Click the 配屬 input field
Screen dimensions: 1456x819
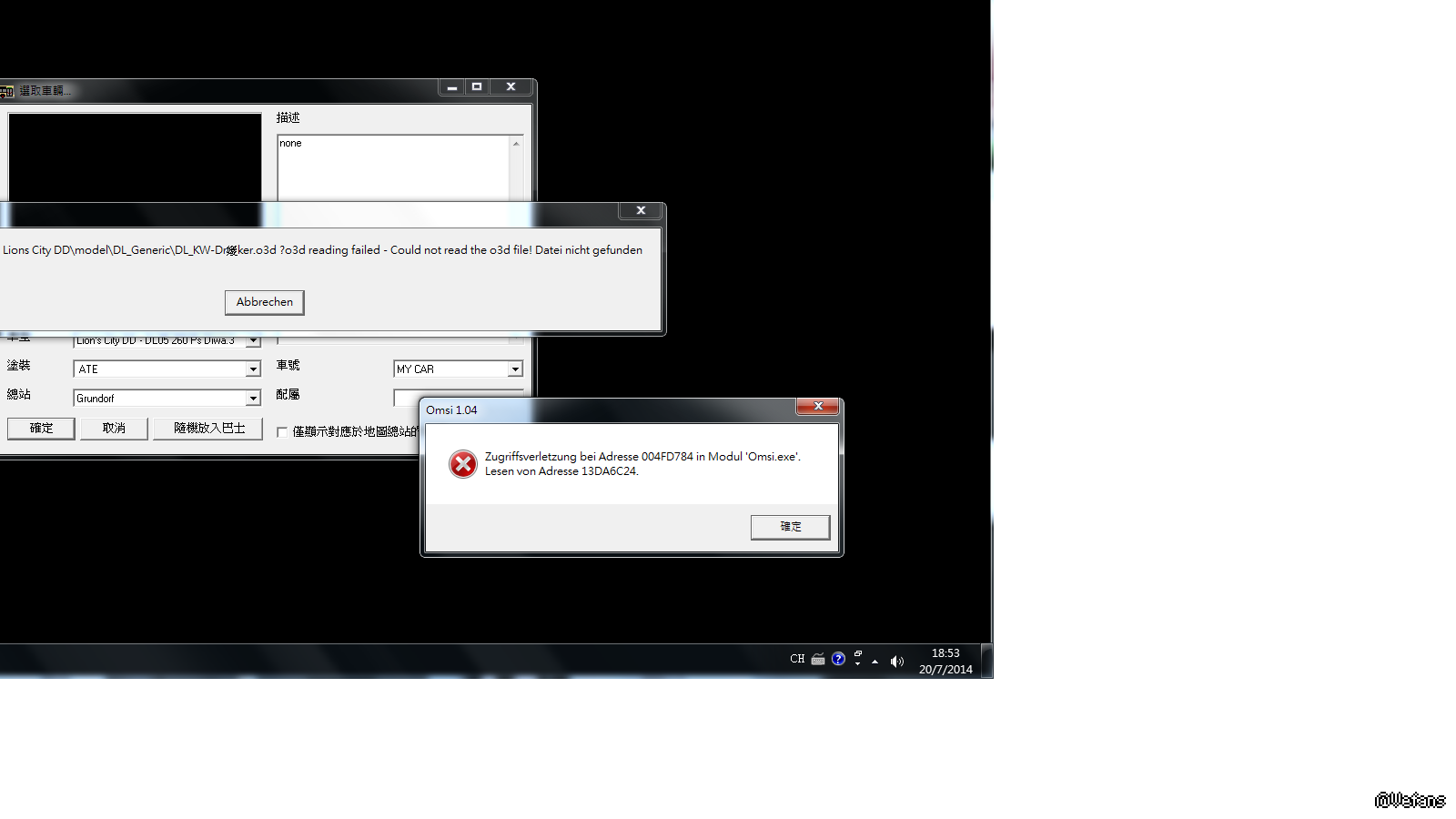click(459, 398)
